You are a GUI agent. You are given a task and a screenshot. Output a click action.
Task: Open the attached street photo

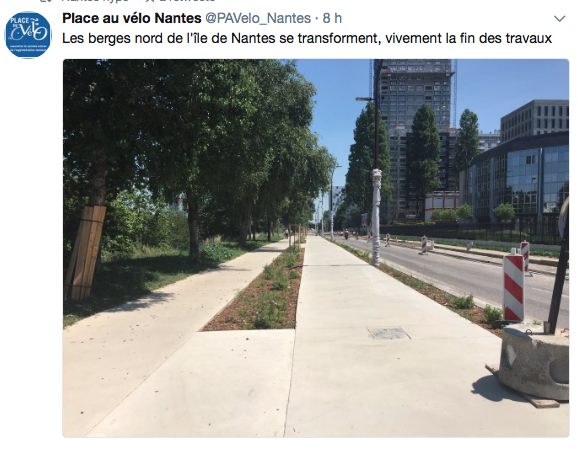(x=316, y=248)
